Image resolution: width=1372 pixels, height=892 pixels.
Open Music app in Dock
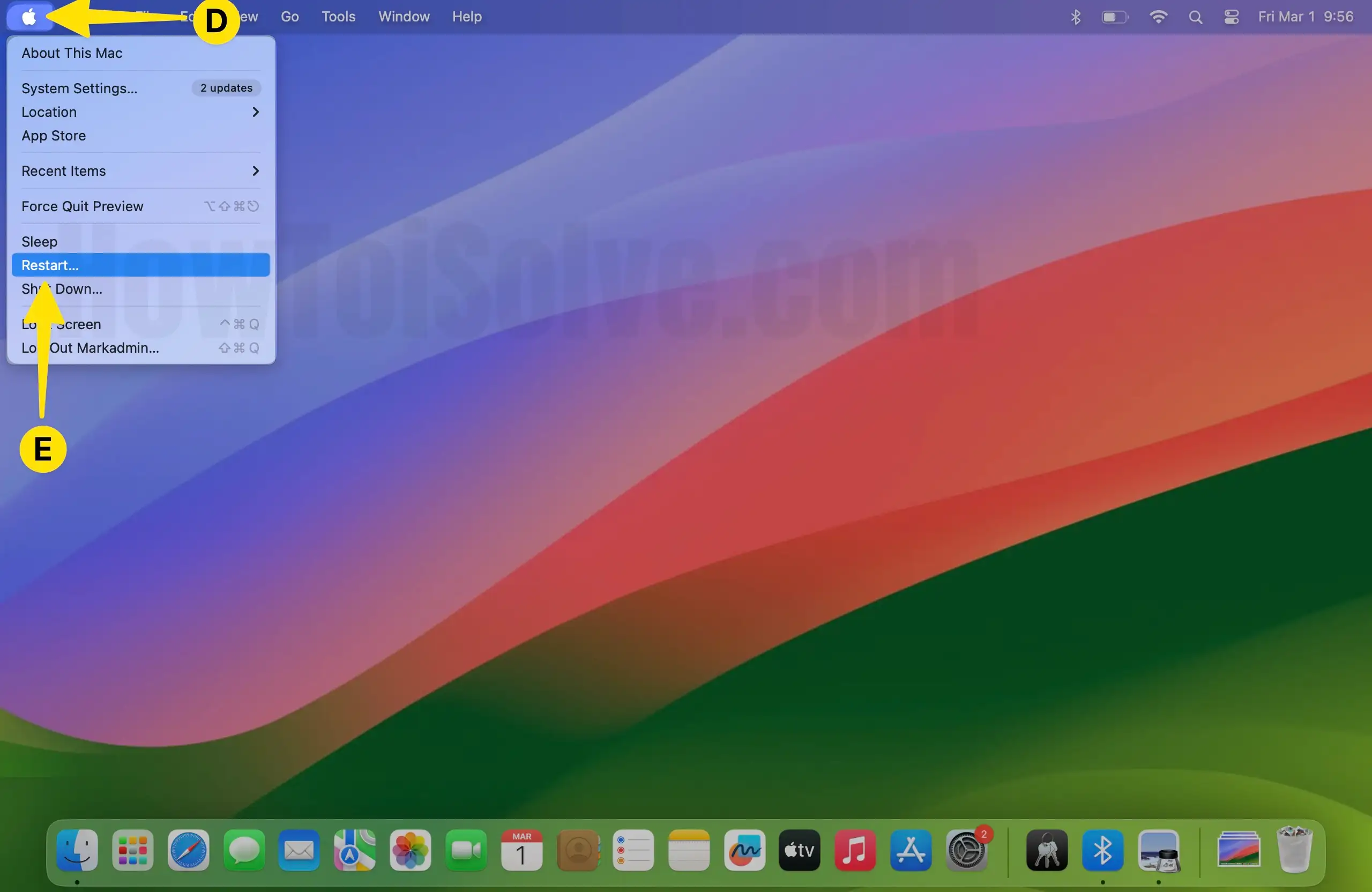(x=855, y=850)
